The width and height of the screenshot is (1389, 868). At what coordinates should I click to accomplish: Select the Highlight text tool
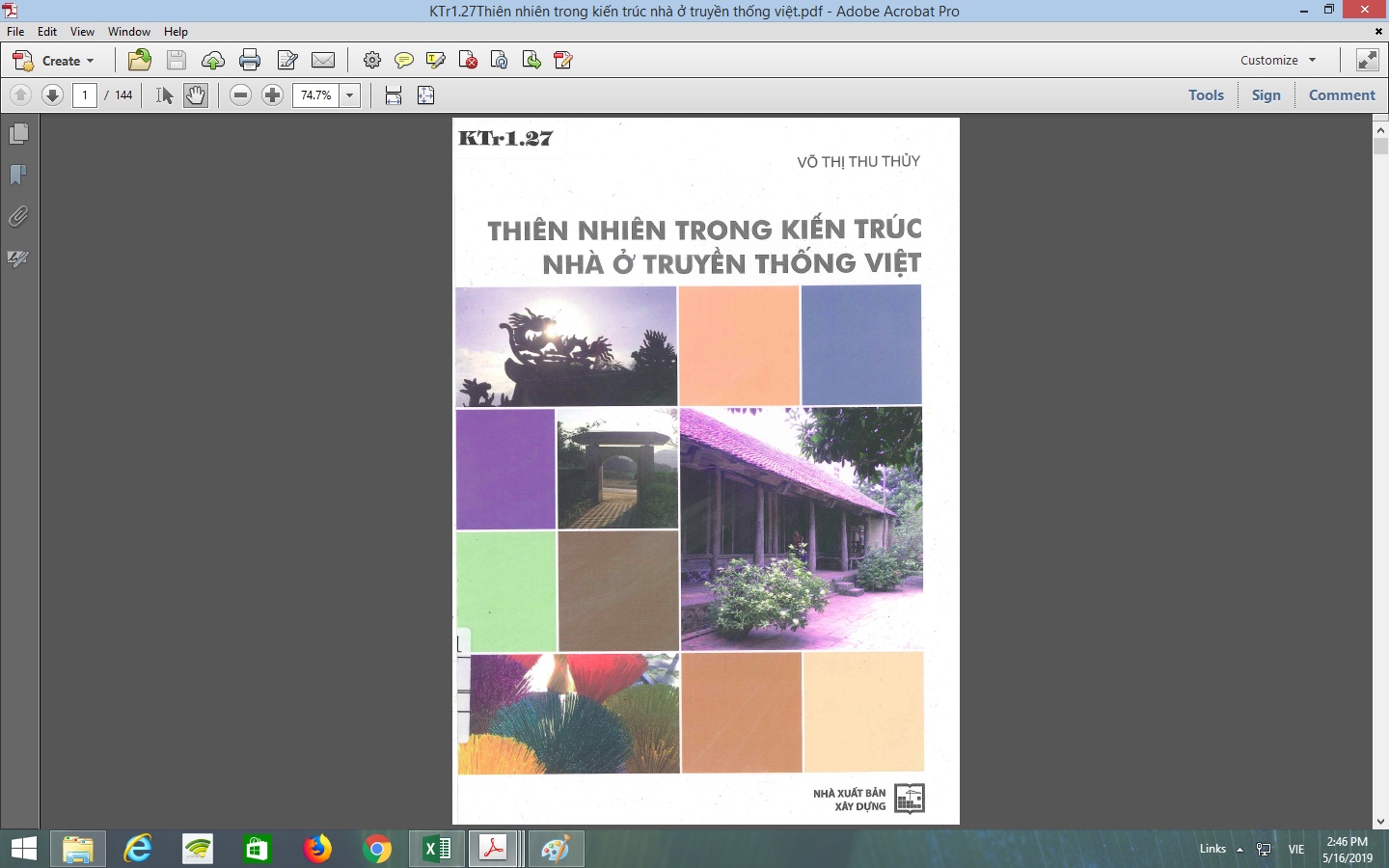(436, 61)
